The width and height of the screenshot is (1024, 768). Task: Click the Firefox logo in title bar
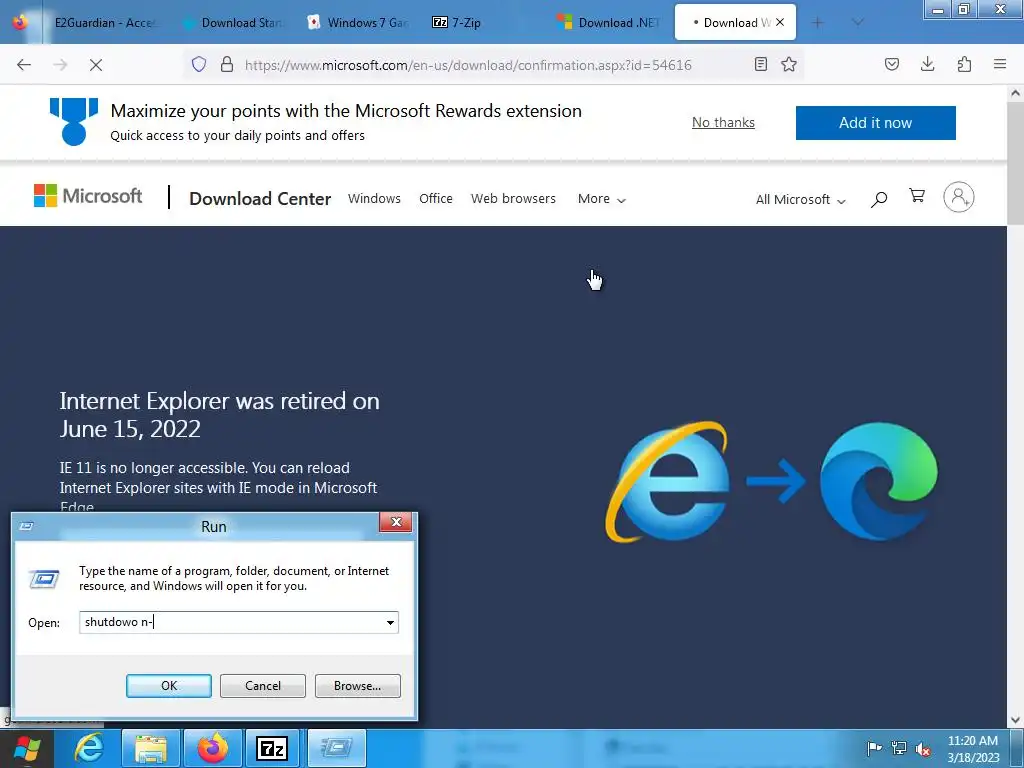(x=21, y=22)
